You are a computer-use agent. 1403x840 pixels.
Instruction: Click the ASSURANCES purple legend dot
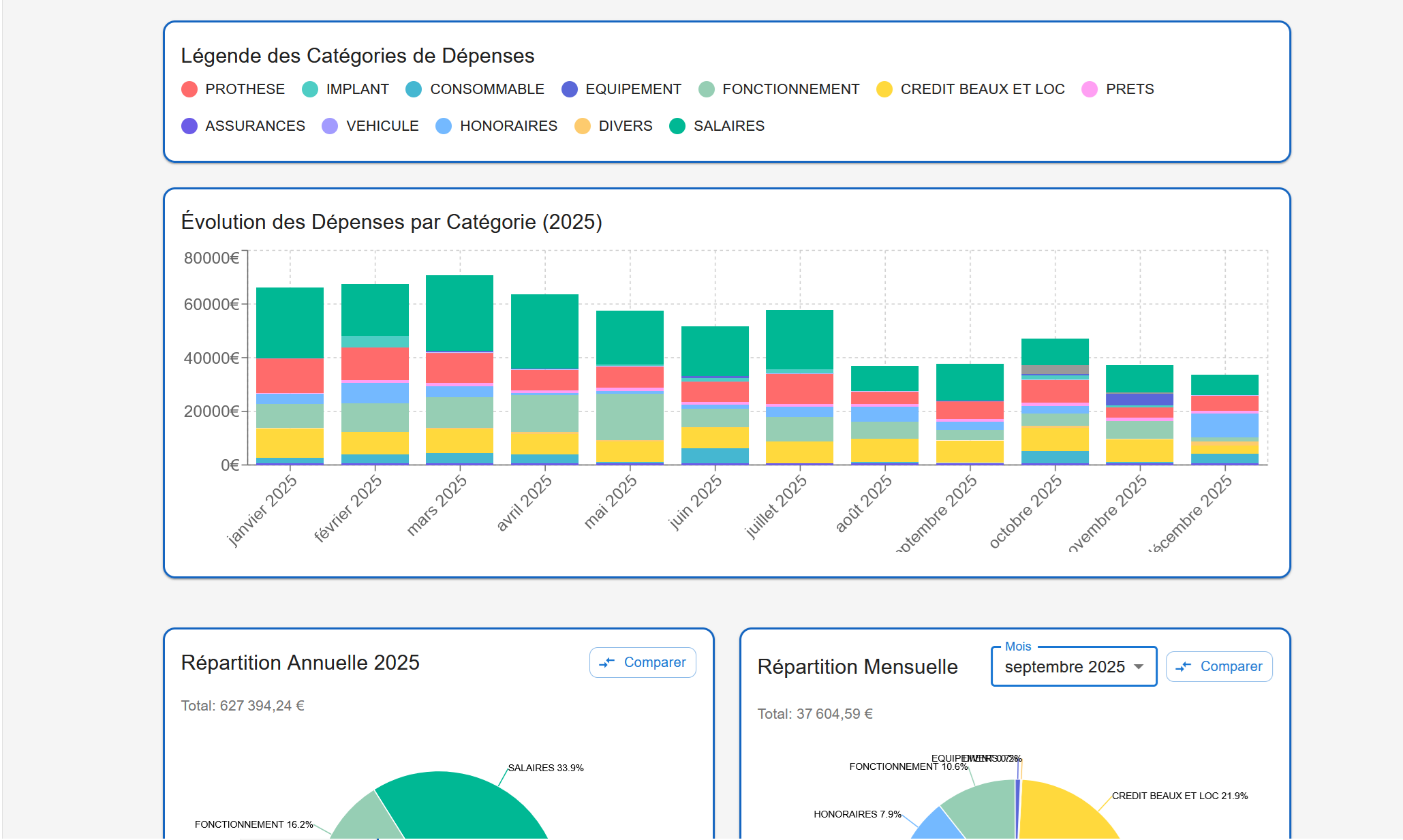coord(189,126)
